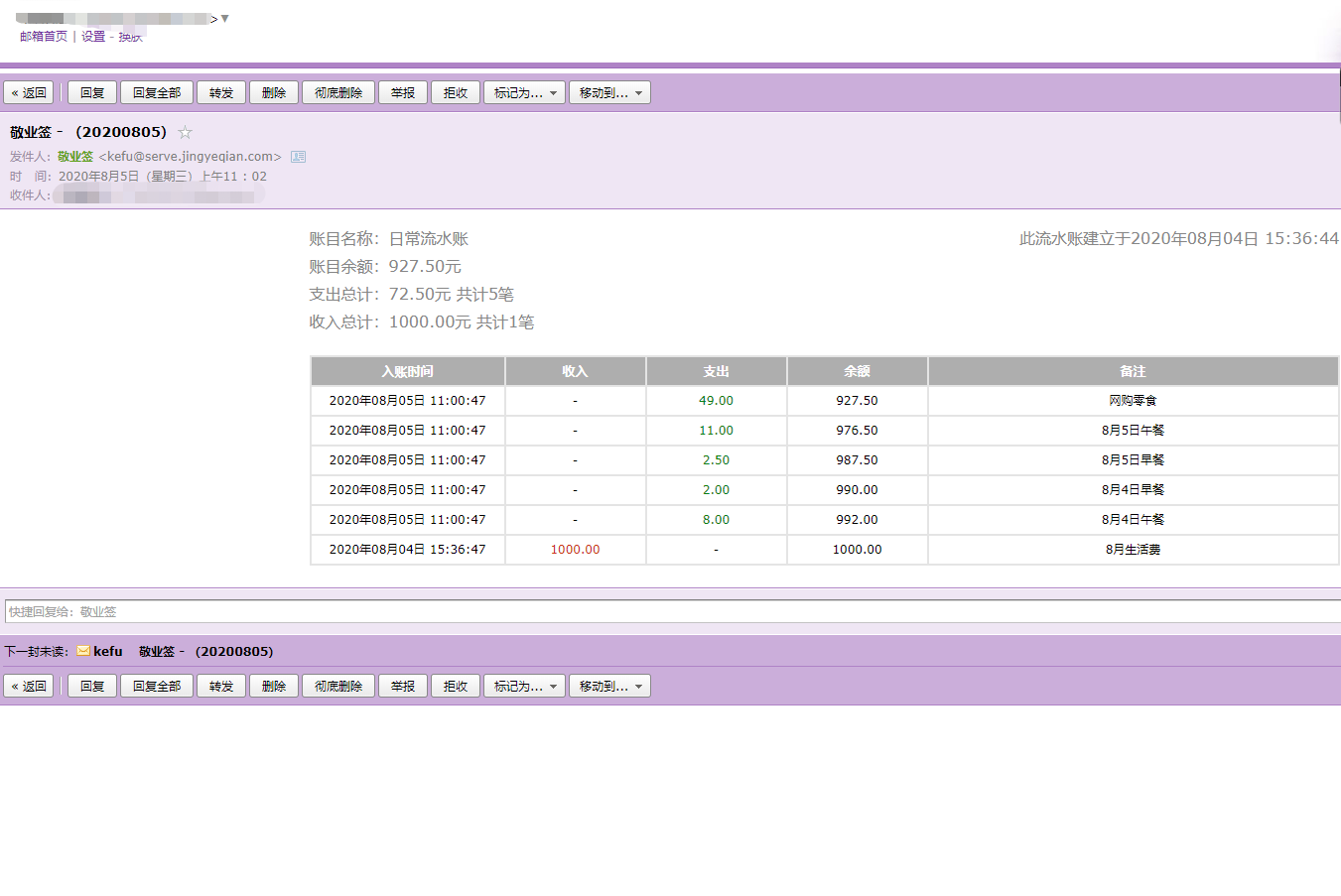Focus the 快捷回复给 quick reply field

673,611
